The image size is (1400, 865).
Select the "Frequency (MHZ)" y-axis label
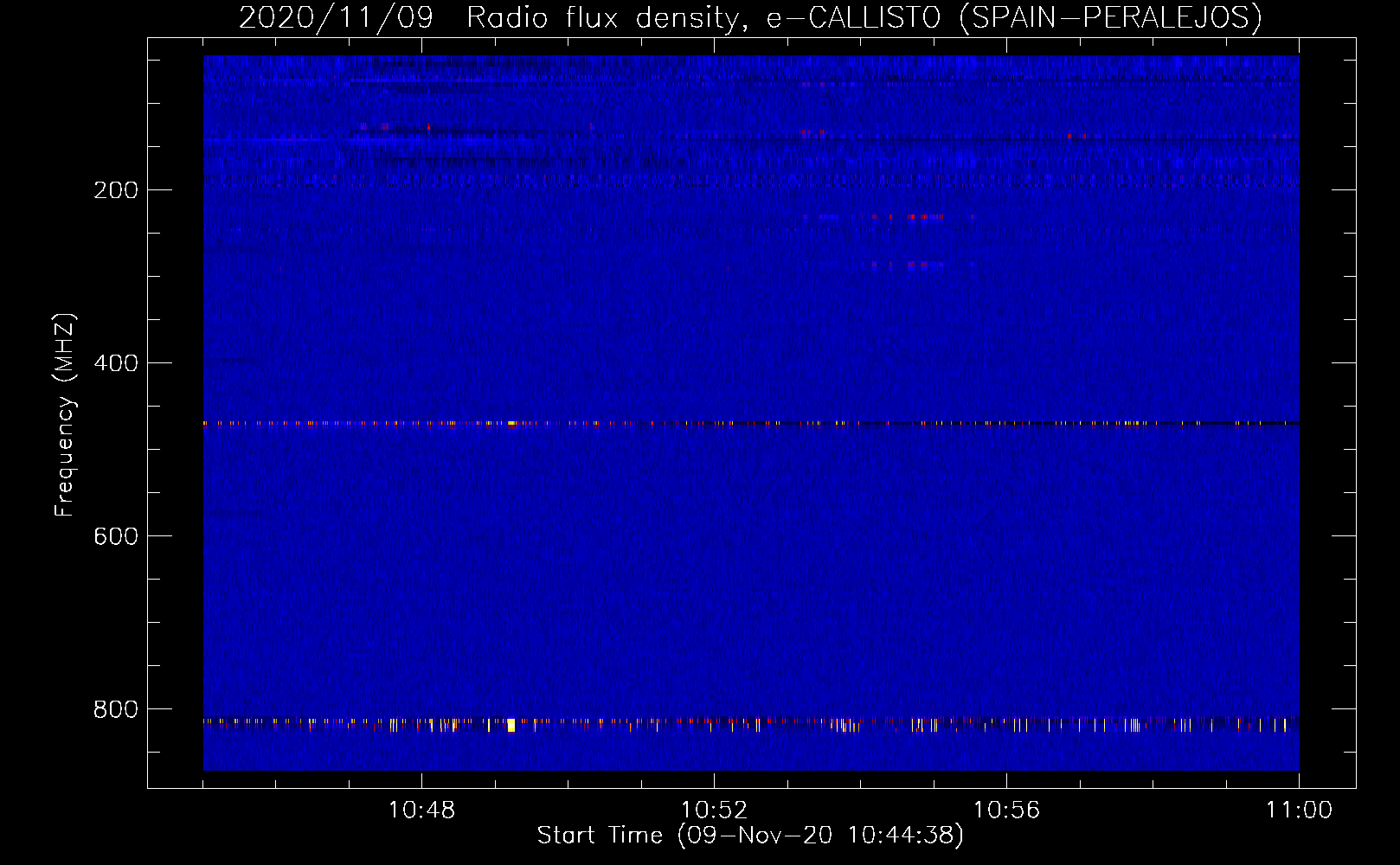pos(65,415)
